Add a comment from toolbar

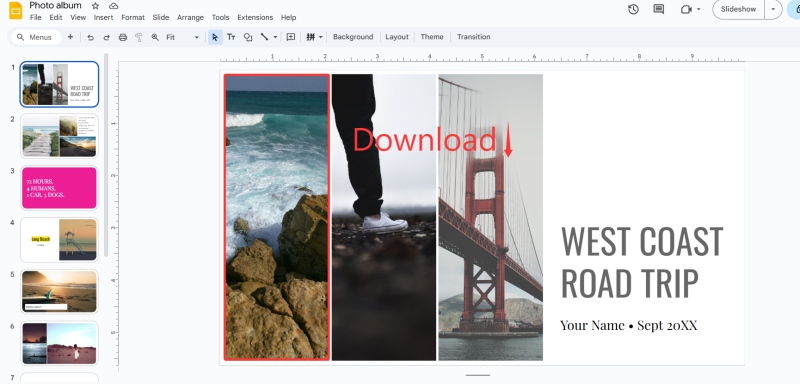coord(291,37)
